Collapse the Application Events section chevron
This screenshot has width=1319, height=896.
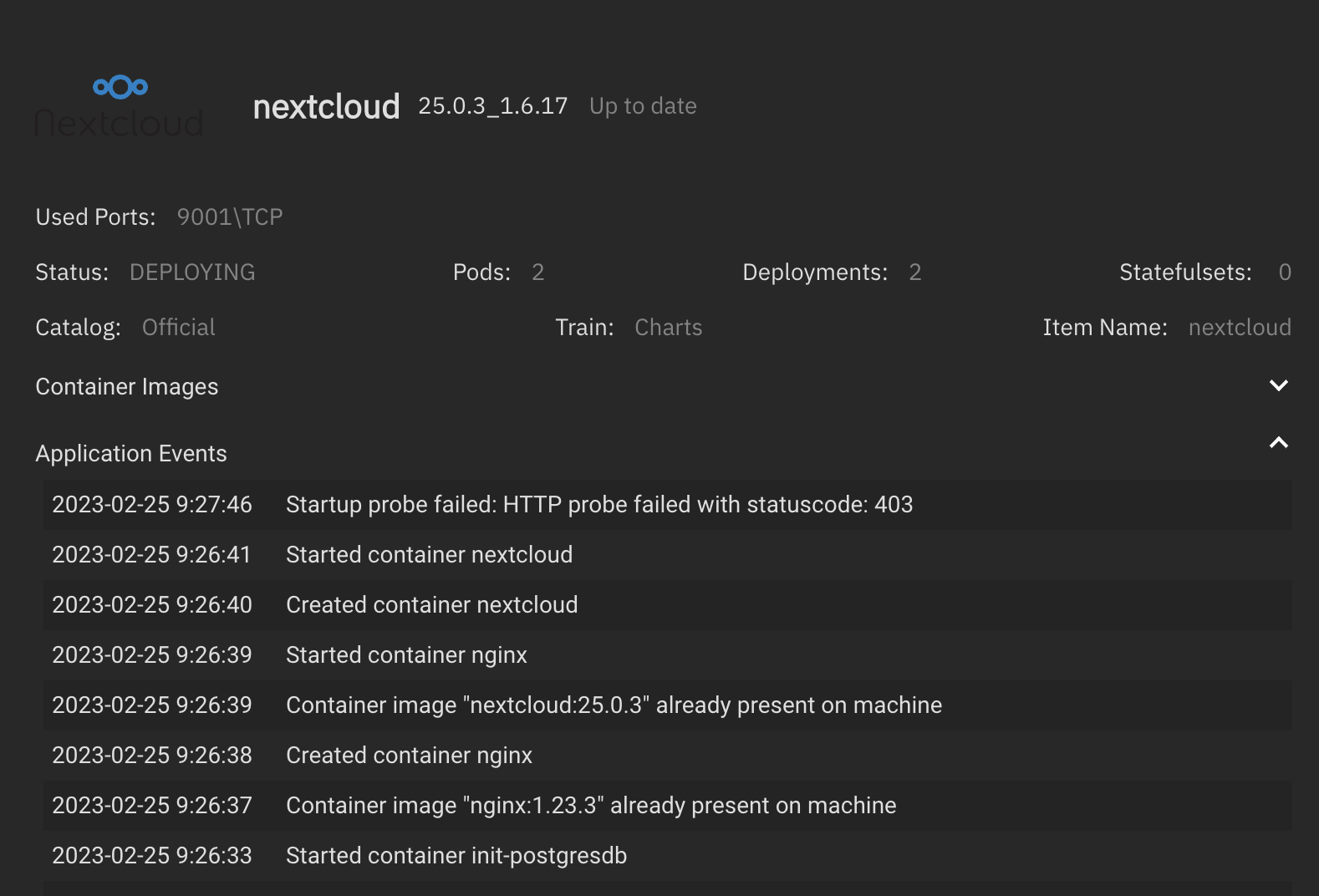pos(1278,443)
